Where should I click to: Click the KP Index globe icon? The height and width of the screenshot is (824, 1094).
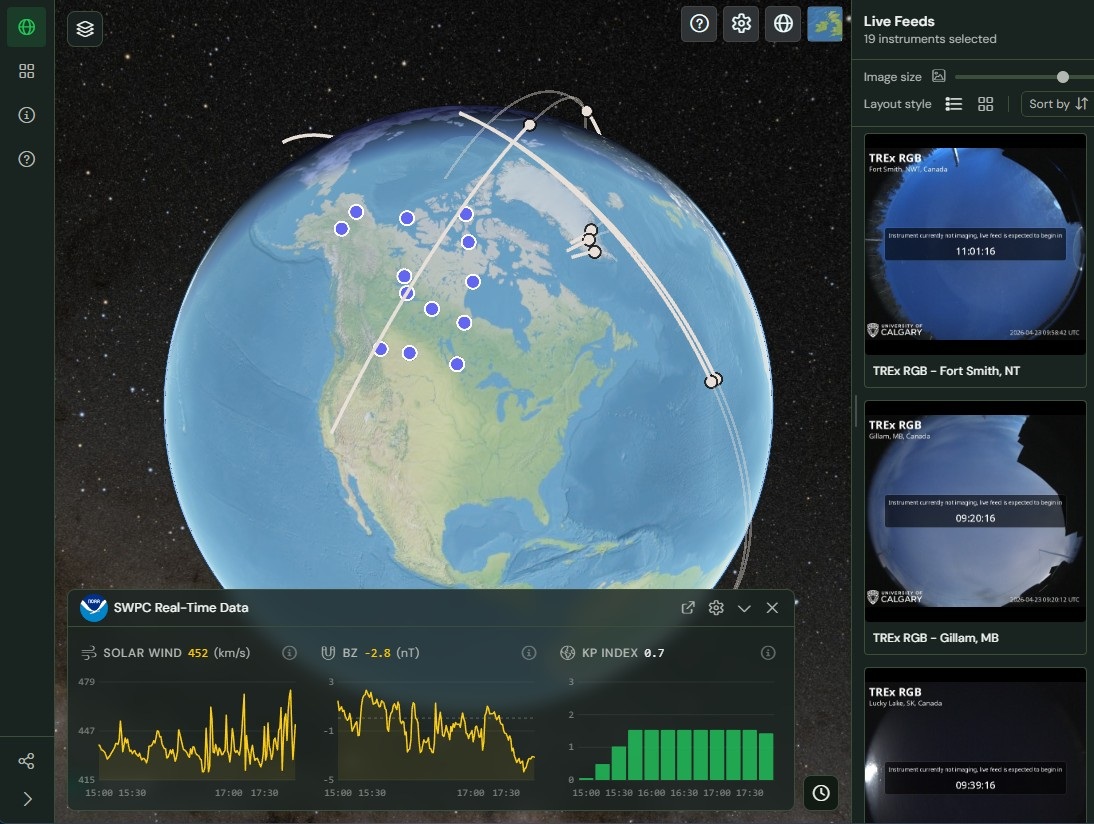point(567,653)
